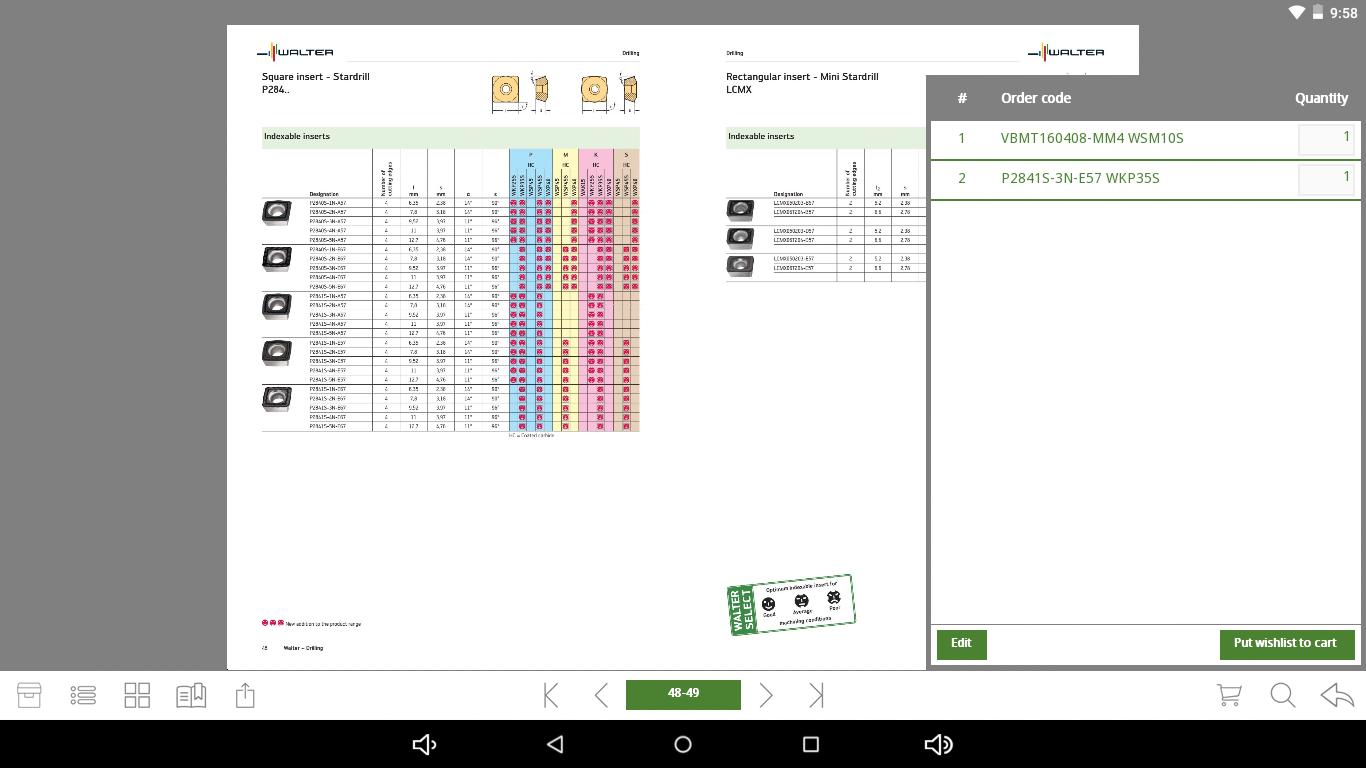1366x768 pixels.
Task: Select order code P2841S-3N-E57 WKP35S
Action: (1080, 178)
